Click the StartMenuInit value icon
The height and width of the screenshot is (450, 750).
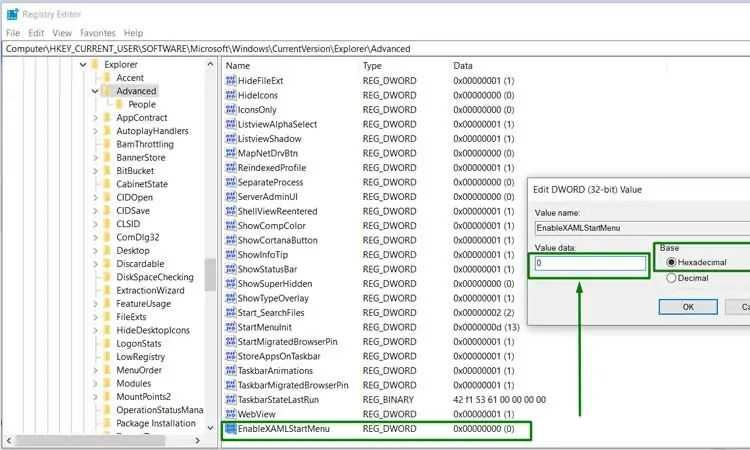pos(231,327)
